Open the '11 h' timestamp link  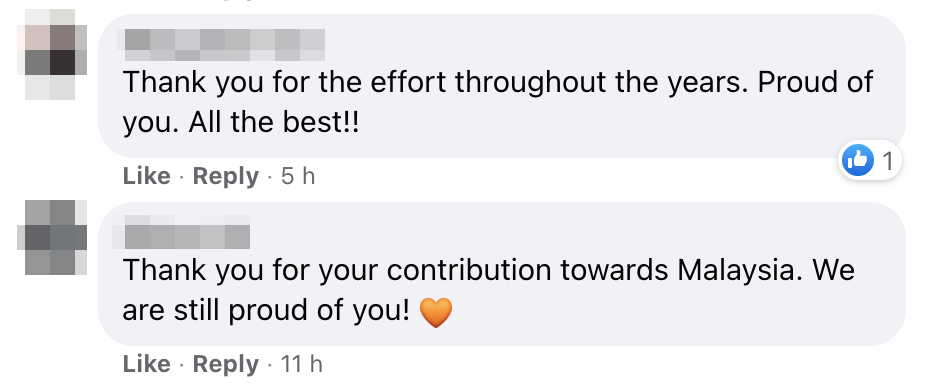301,364
